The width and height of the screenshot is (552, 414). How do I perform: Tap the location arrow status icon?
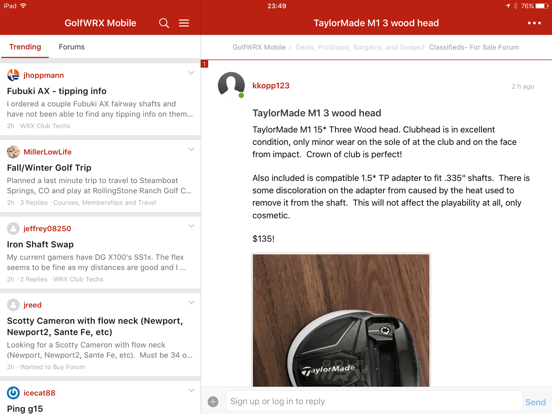508,6
